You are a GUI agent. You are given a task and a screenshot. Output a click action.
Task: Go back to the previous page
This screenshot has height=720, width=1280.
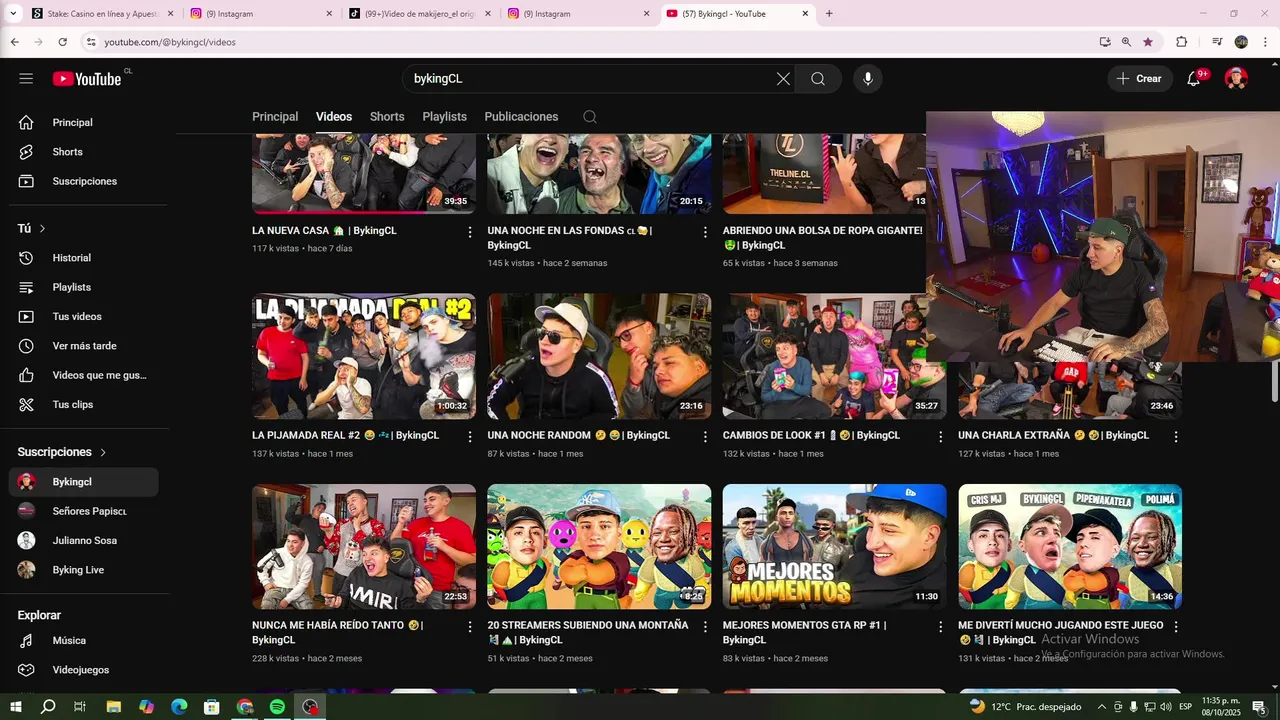tap(15, 42)
